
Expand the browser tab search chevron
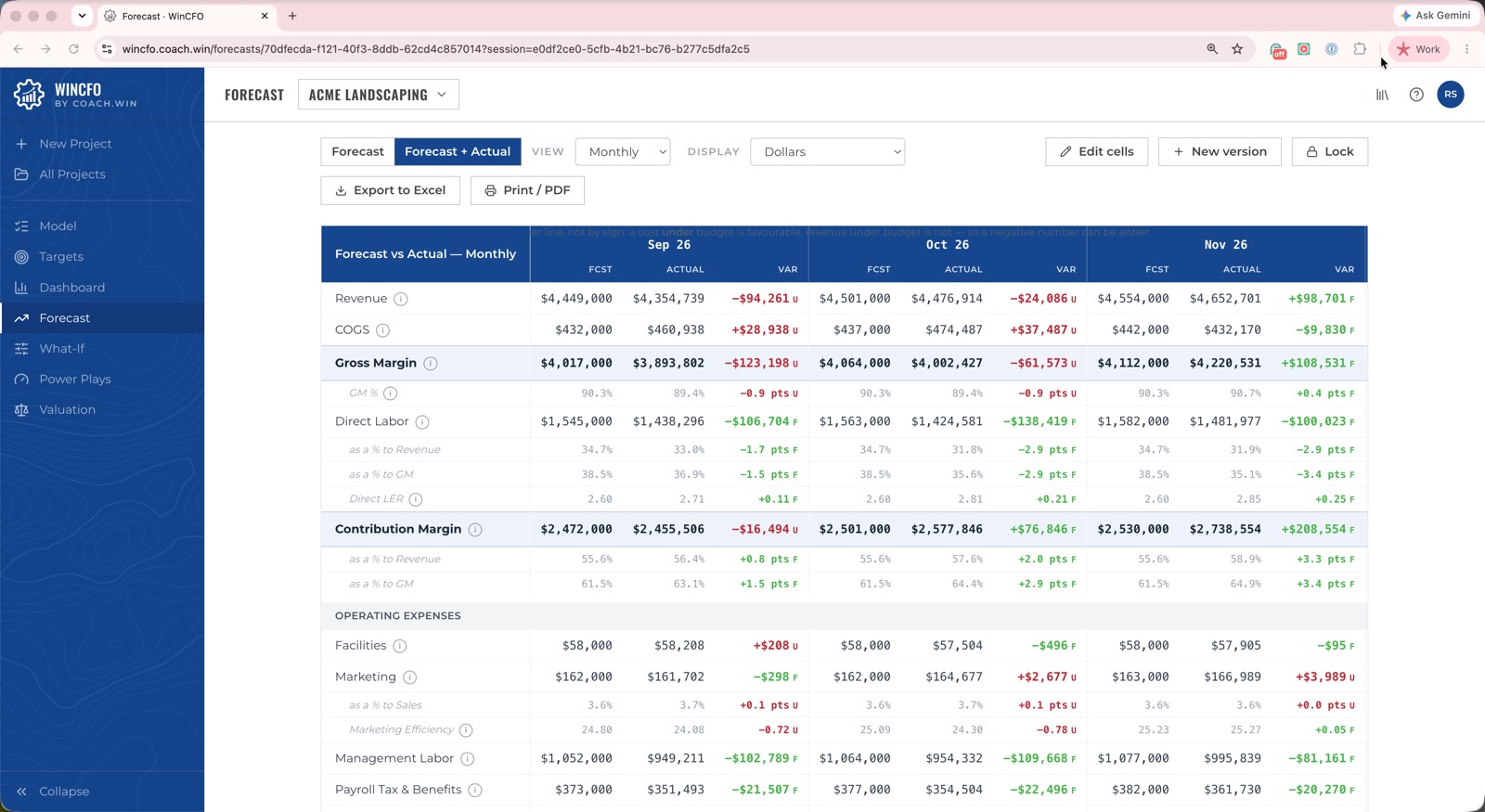pos(82,16)
